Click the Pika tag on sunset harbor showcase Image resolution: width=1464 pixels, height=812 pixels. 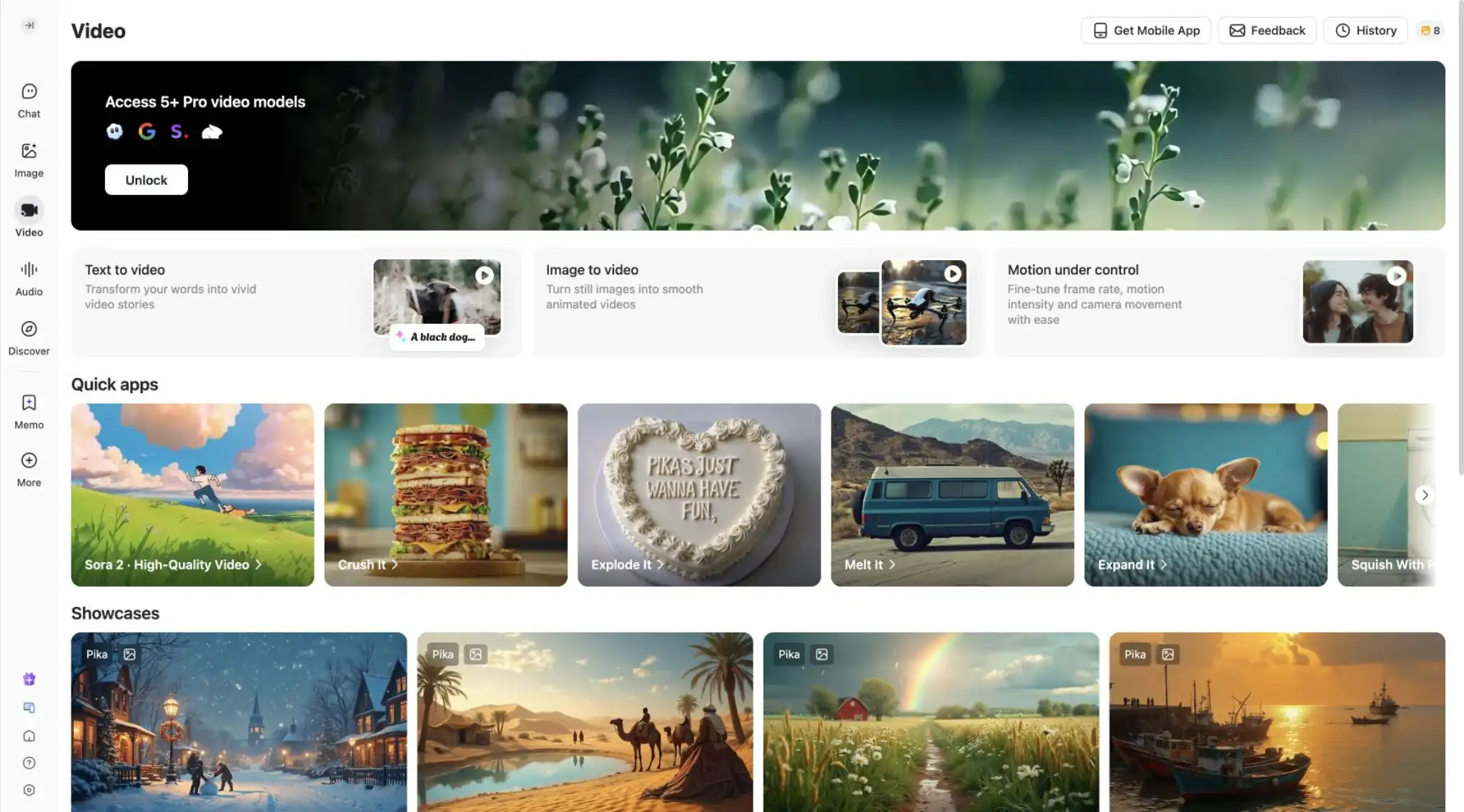pos(1134,655)
